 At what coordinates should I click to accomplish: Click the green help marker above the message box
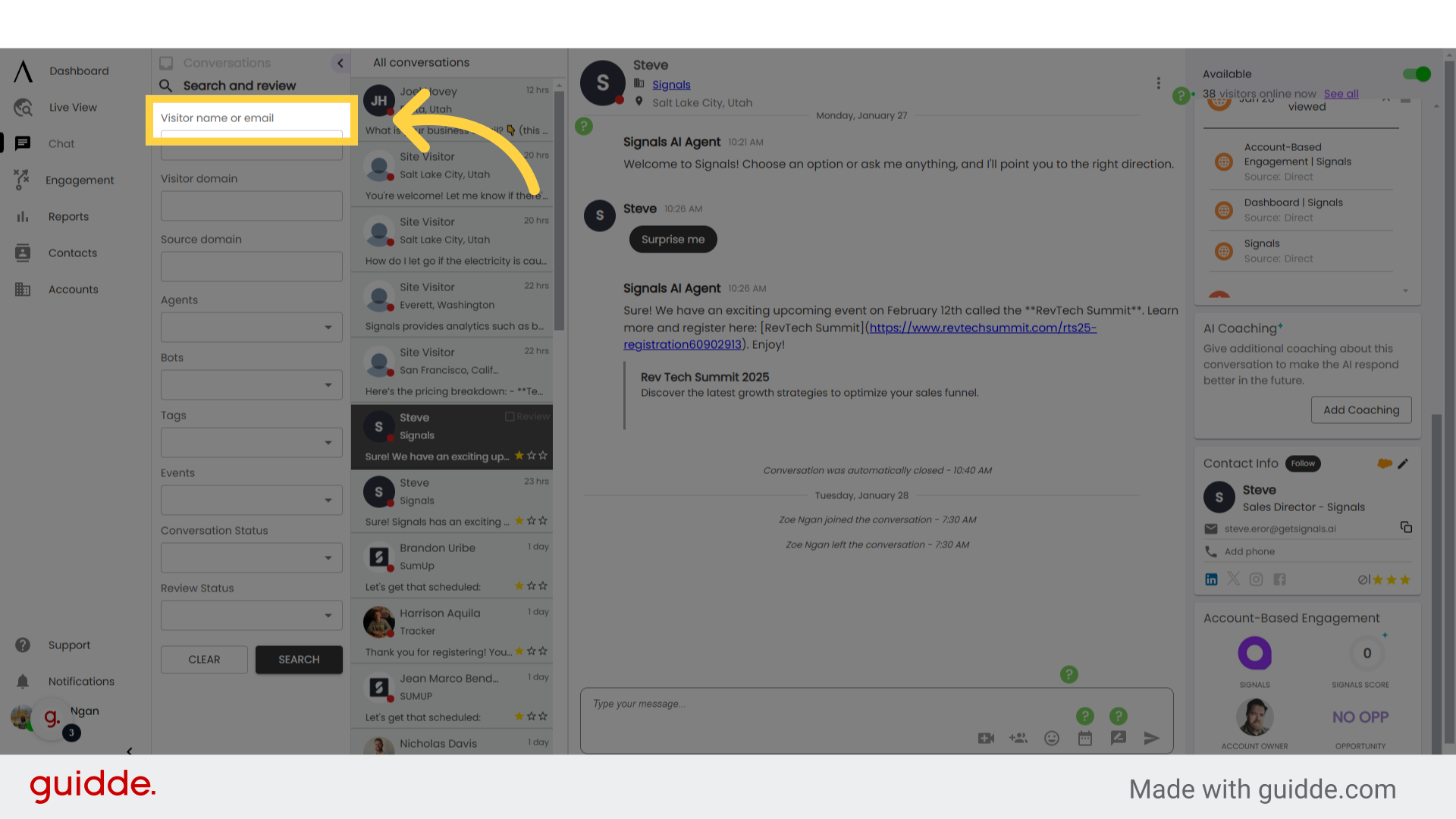(x=1069, y=674)
